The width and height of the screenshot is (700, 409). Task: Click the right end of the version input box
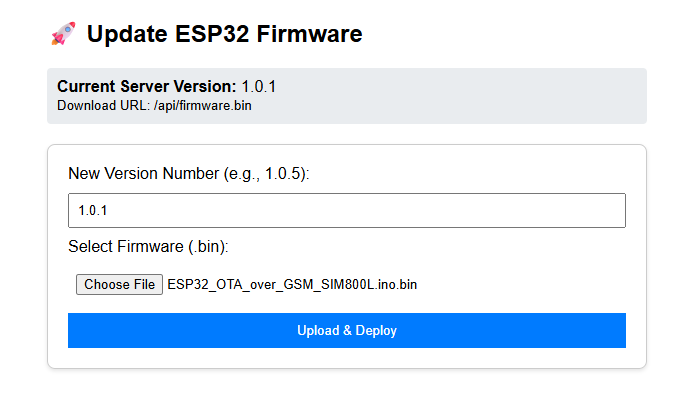[600, 211]
